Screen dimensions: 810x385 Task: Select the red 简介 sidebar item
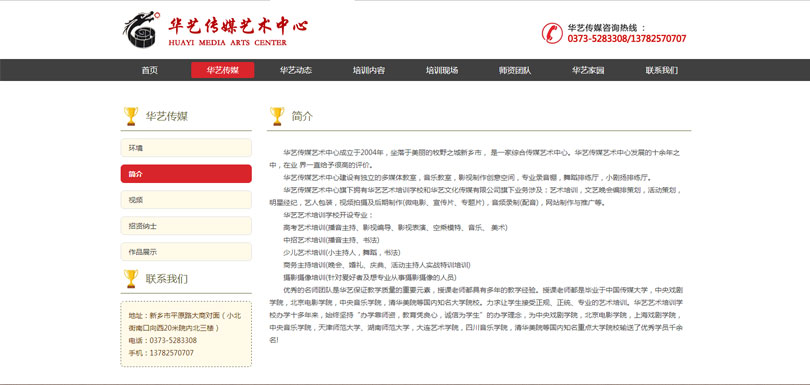pos(186,174)
